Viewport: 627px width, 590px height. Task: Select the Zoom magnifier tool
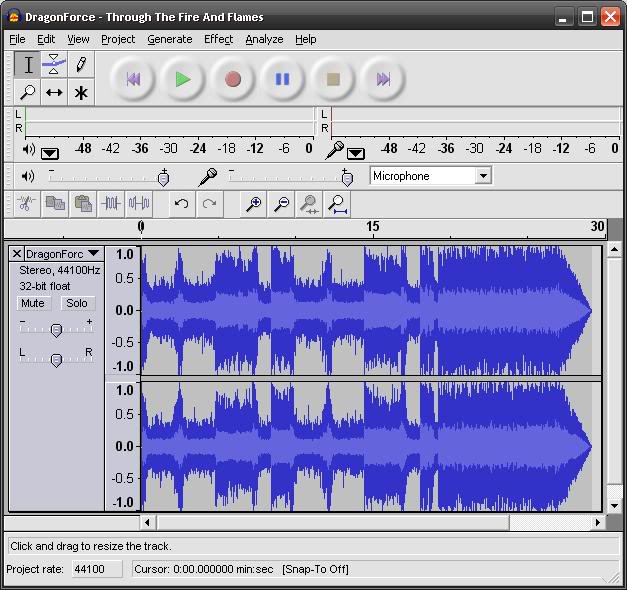(29, 92)
